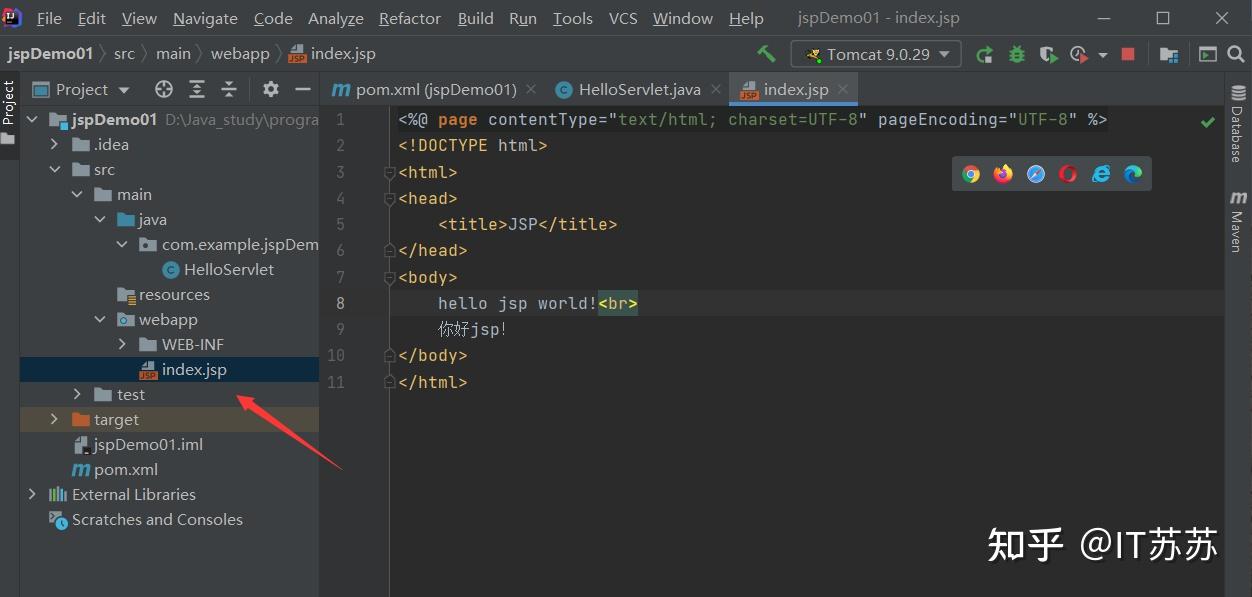Open page in Chrome browser icon
Image resolution: width=1252 pixels, height=597 pixels.
pyautogui.click(x=971, y=174)
